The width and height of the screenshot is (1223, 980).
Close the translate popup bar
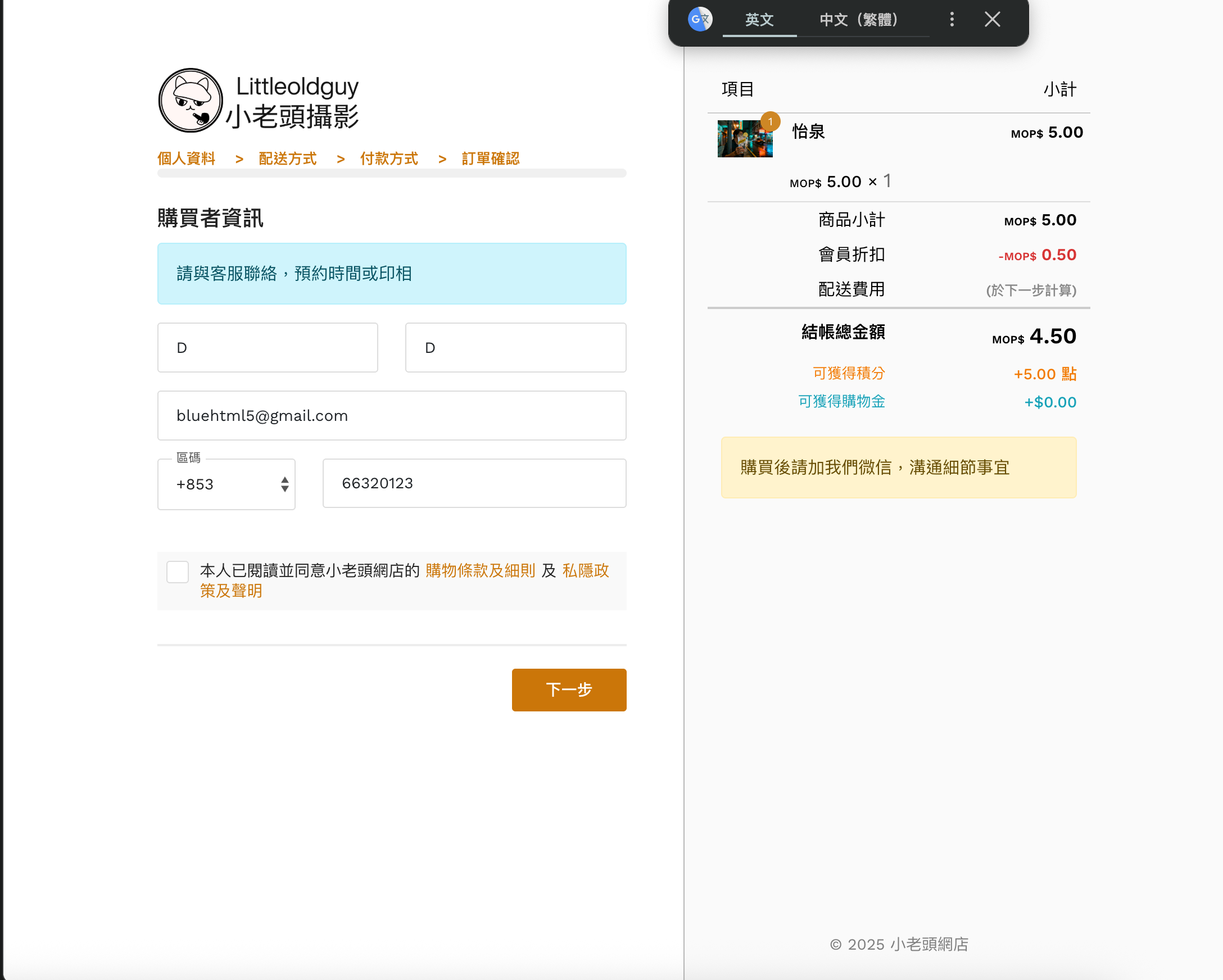pos(992,20)
